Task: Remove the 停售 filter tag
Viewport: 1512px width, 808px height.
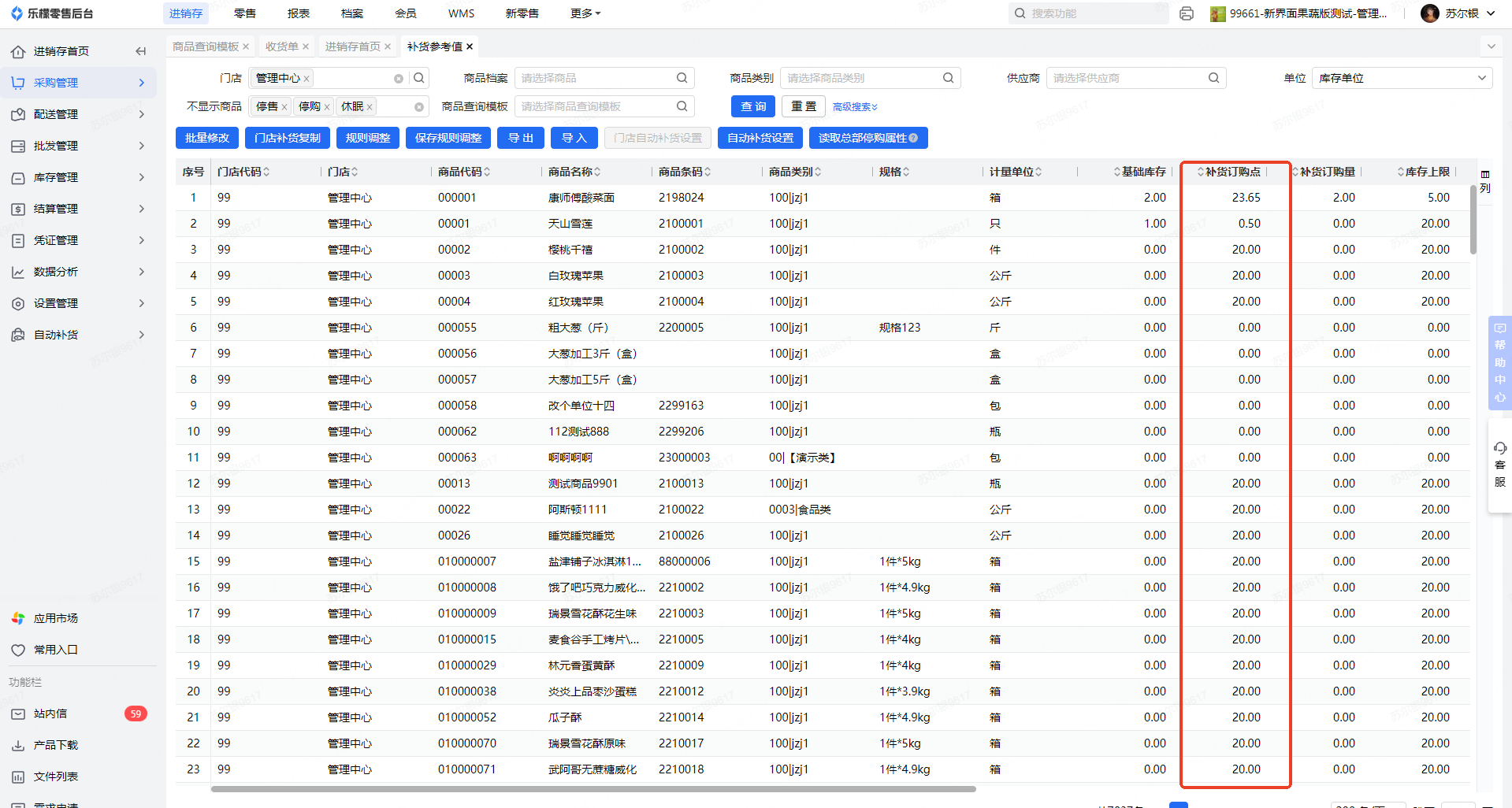Action: [284, 107]
